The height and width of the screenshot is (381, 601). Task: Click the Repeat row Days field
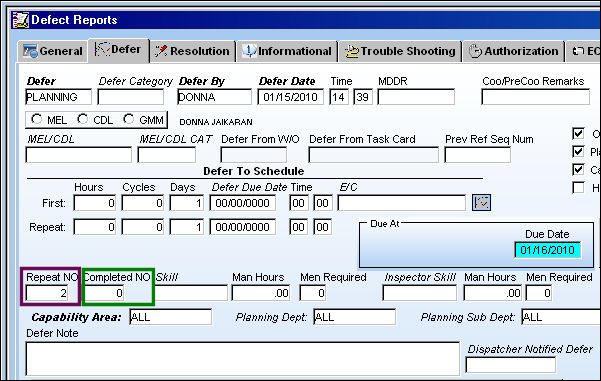187,227
